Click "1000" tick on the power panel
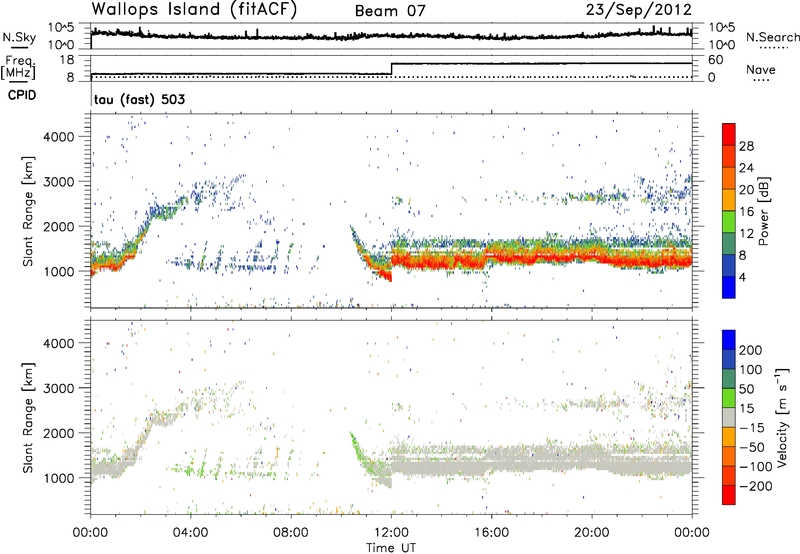Image resolution: width=800 pixels, height=554 pixels. point(58,271)
